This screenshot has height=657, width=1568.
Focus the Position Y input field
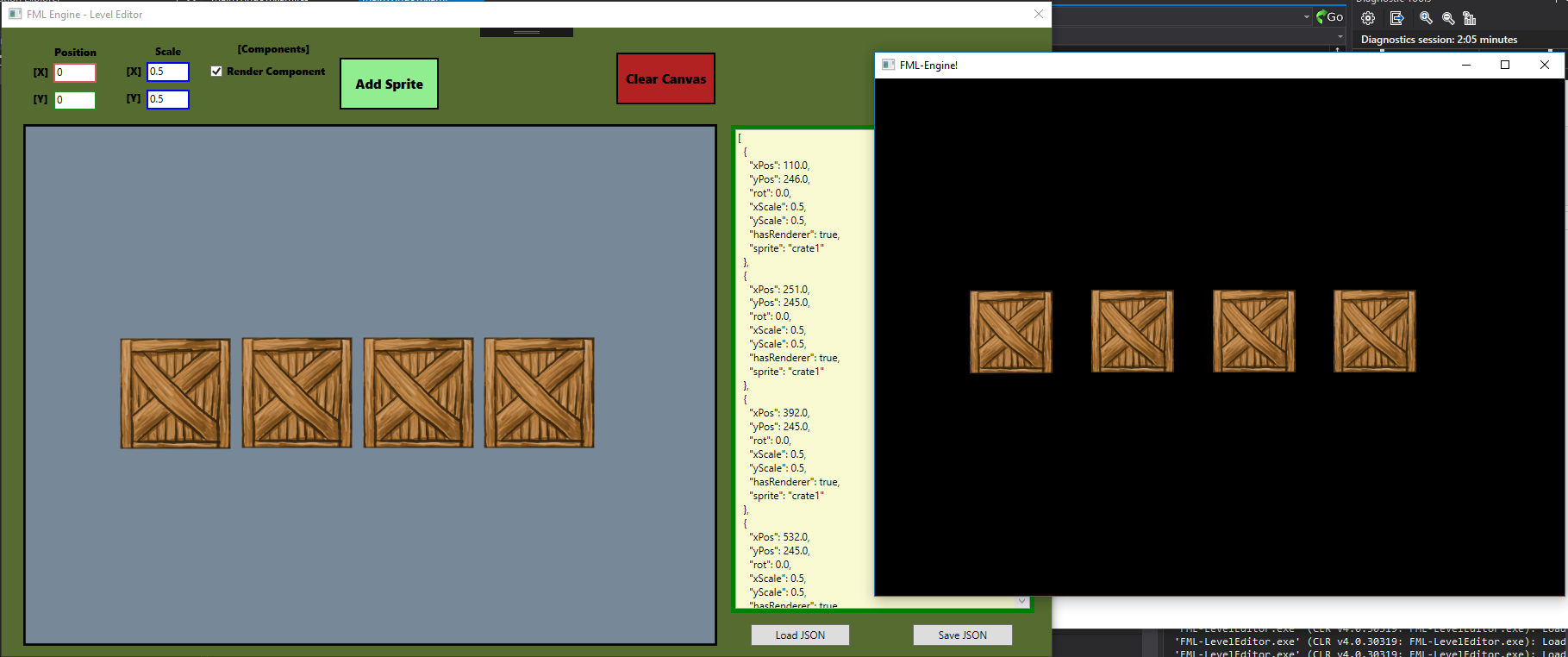pyautogui.click(x=75, y=100)
